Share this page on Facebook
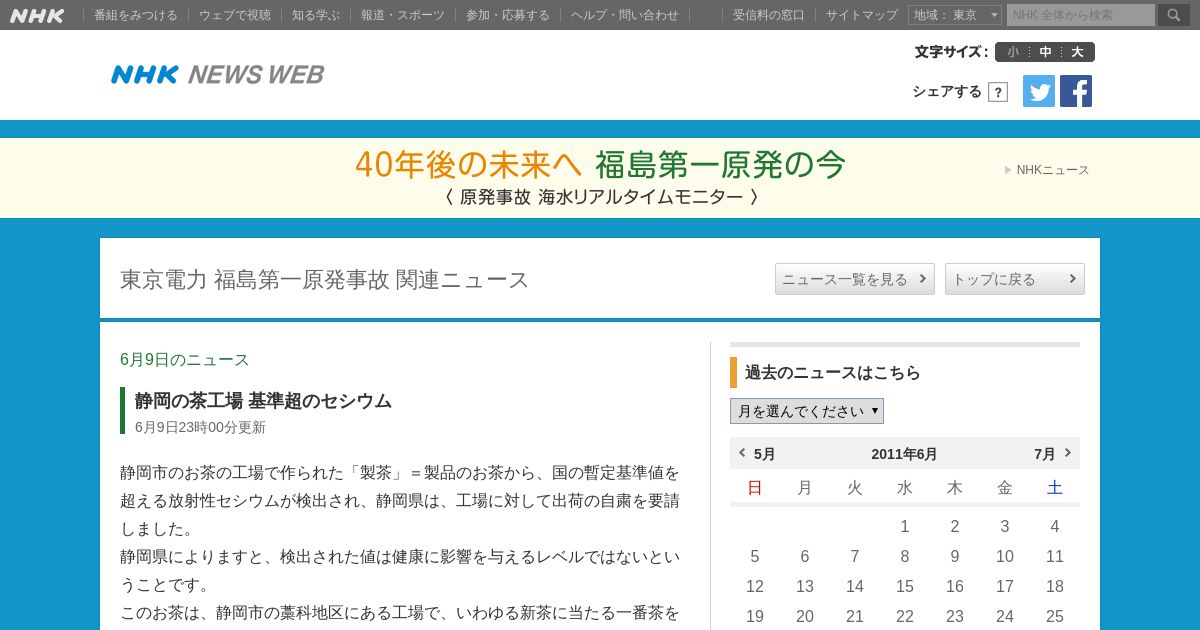Image resolution: width=1200 pixels, height=630 pixels. 1076,91
